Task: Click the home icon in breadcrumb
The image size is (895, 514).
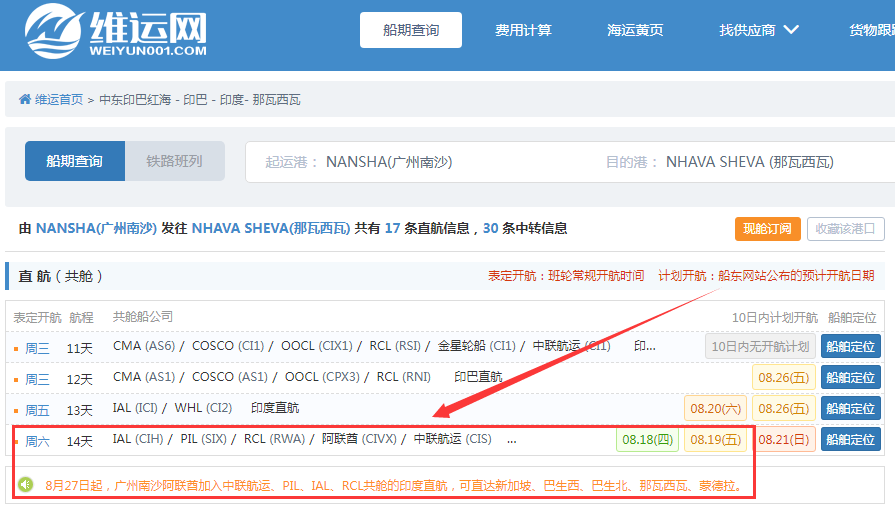Action: tap(25, 100)
